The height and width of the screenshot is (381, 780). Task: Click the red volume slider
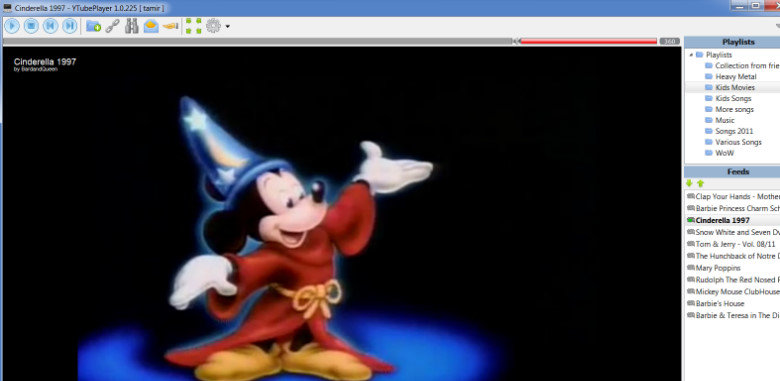click(x=587, y=41)
